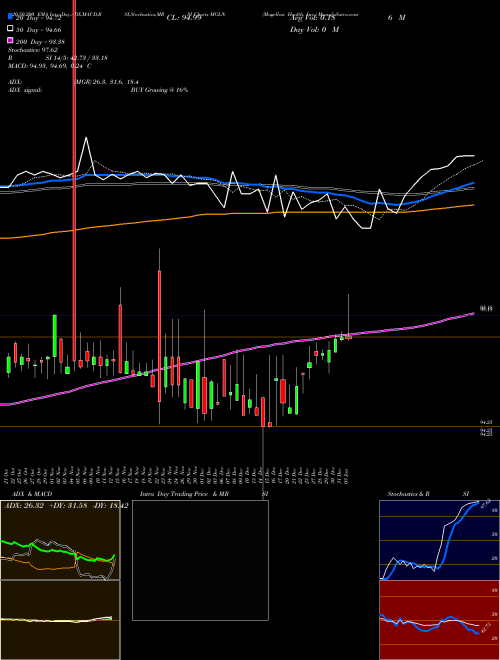
Task: Click the 'BUY Growing @ 16%' signal text
Action: (x=159, y=90)
